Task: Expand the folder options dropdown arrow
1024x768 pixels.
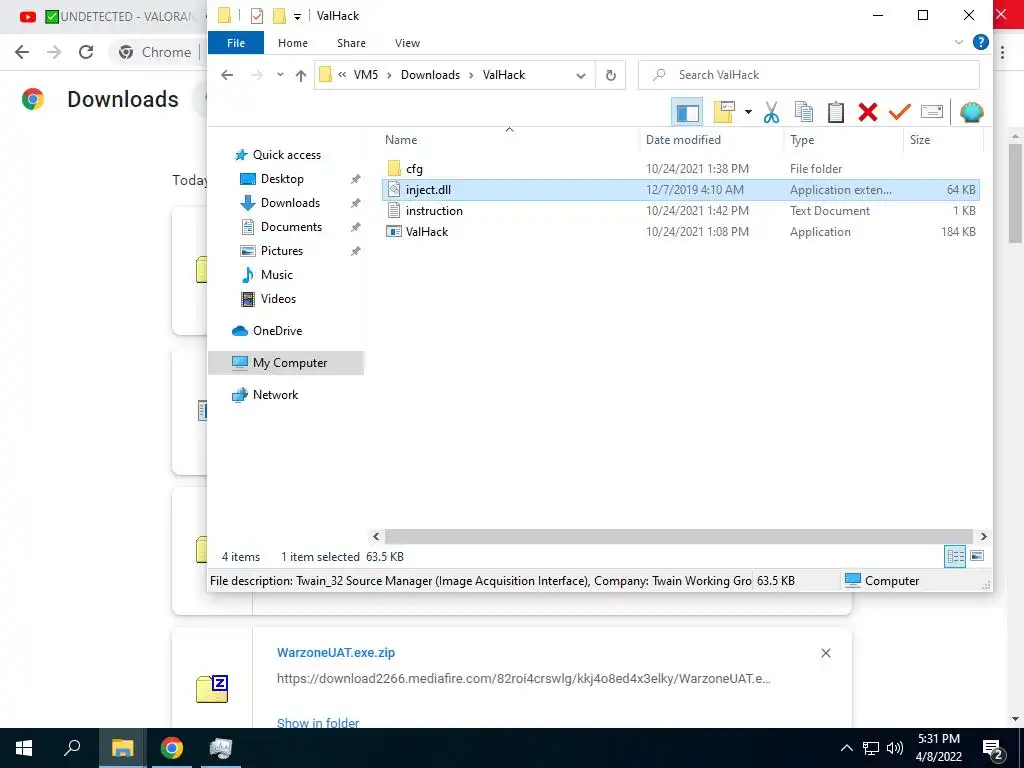Action: pyautogui.click(x=748, y=112)
